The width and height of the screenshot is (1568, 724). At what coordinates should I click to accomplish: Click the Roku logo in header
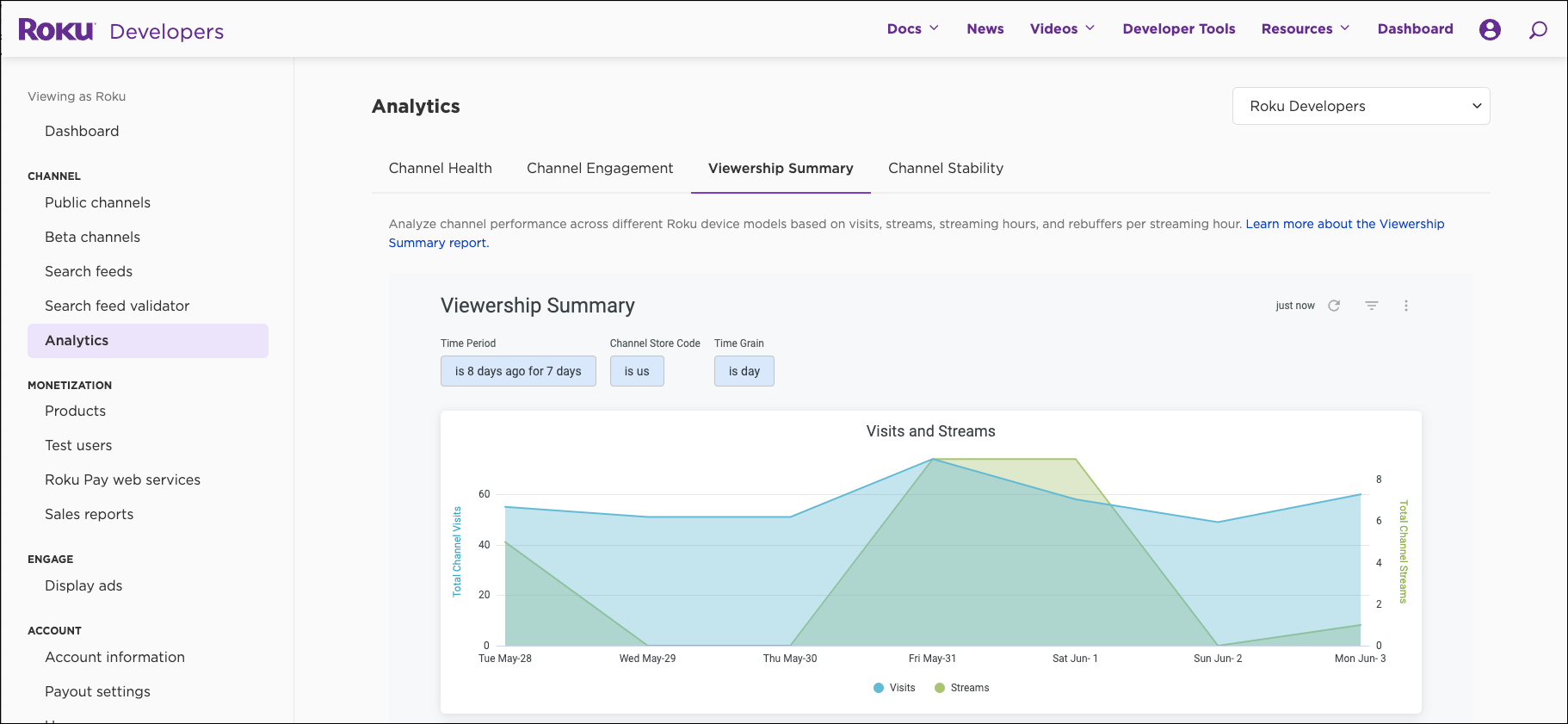tap(56, 30)
